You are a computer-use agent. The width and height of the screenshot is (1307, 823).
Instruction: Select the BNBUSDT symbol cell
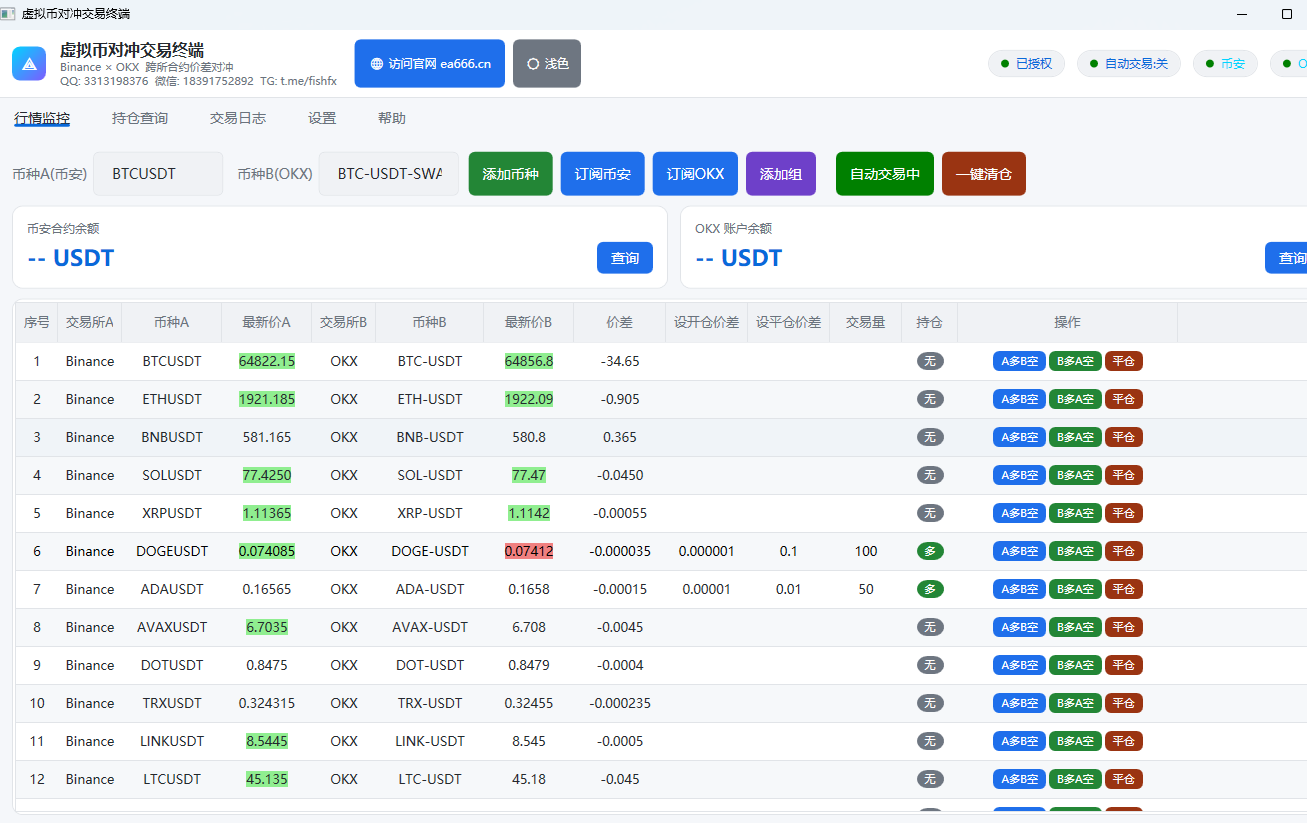click(172, 437)
